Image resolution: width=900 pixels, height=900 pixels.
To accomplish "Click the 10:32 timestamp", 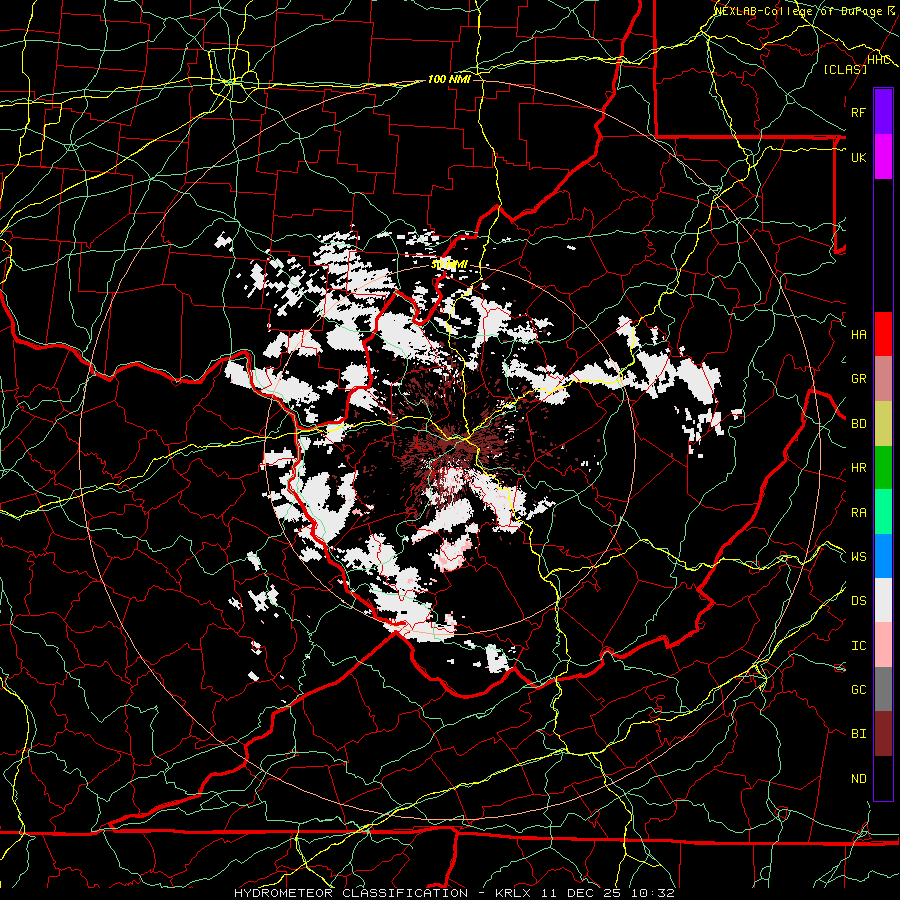I will 652,893.
